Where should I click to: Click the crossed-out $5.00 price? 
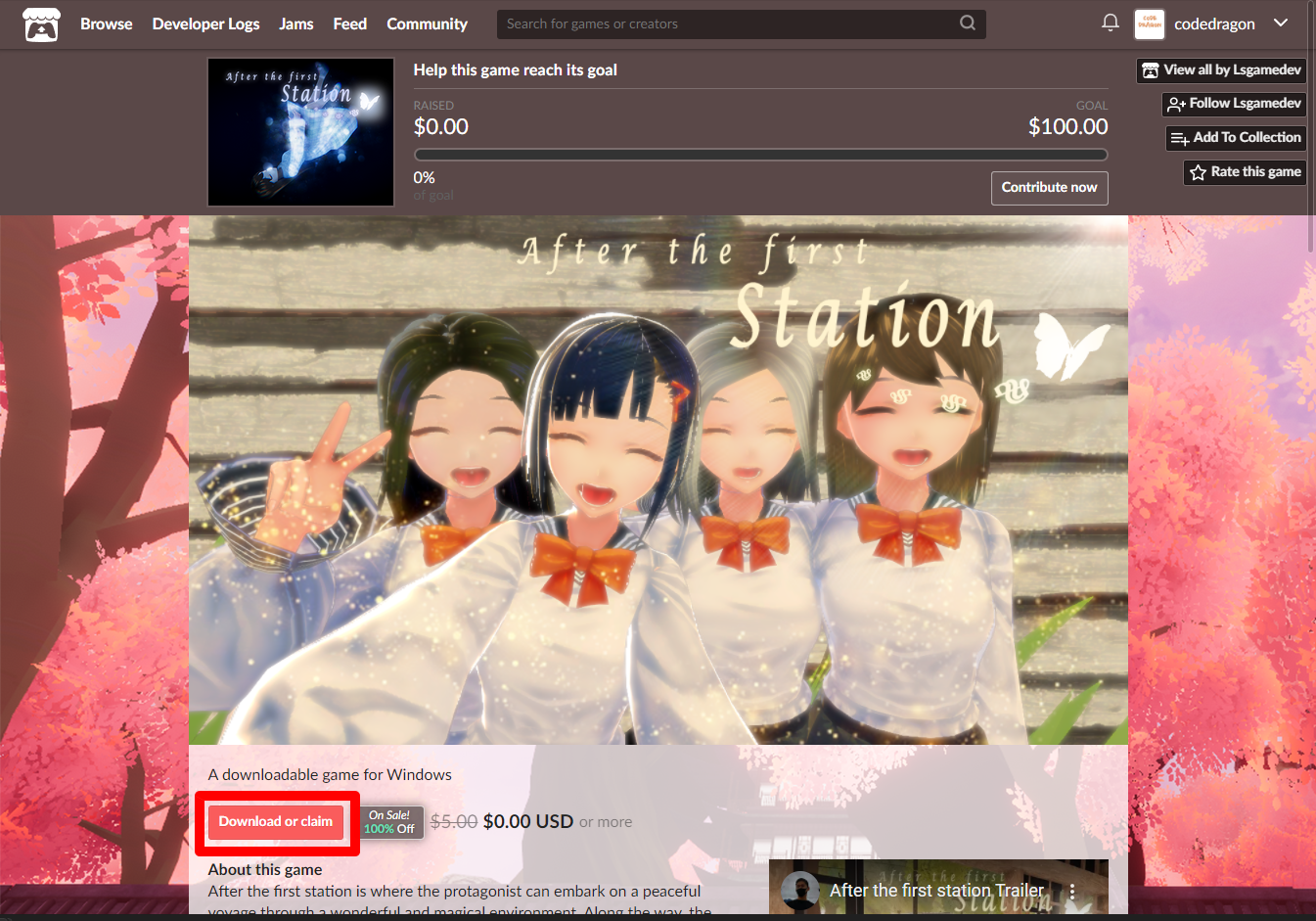pos(454,822)
